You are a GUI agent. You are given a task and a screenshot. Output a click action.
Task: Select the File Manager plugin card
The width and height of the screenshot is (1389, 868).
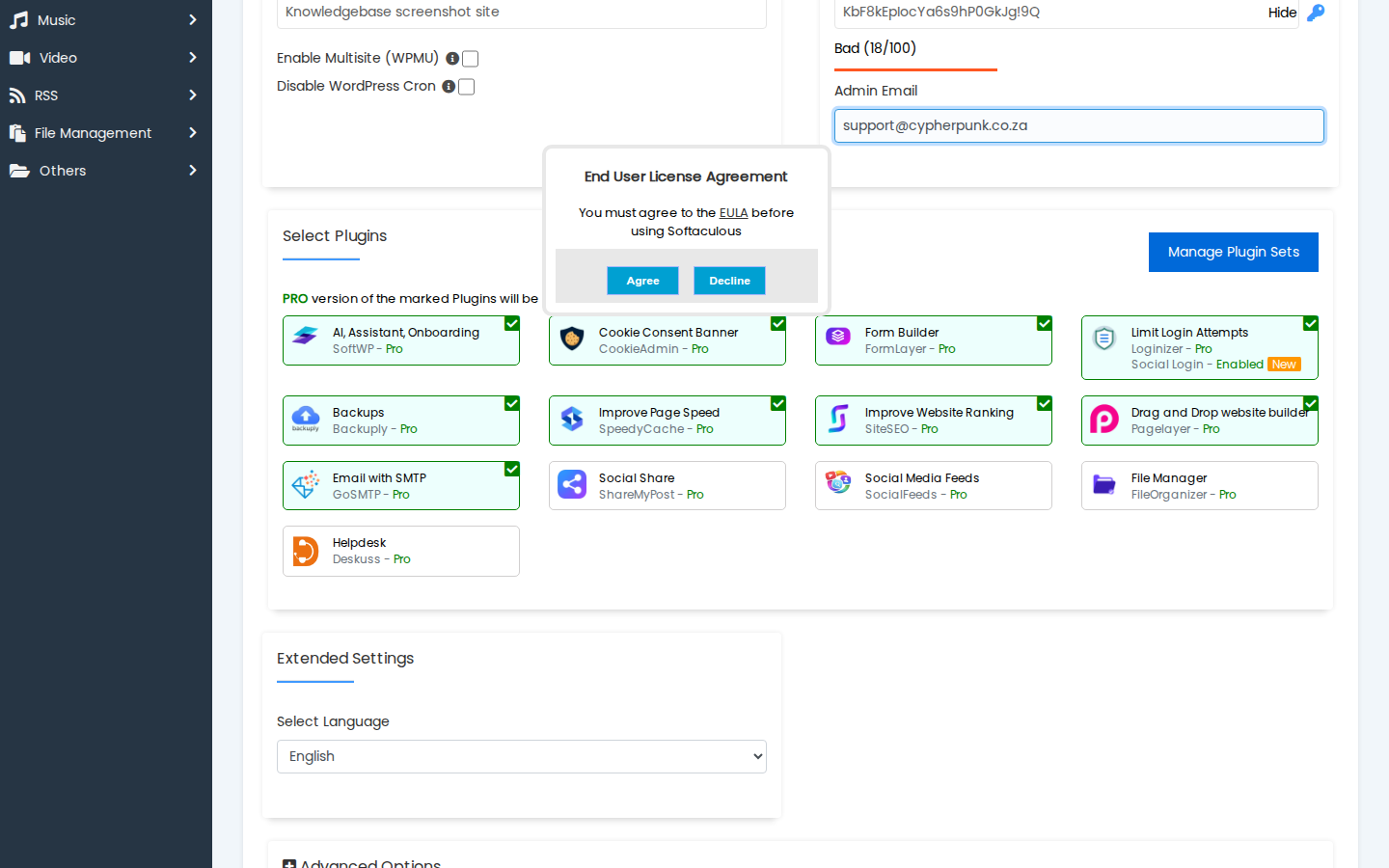(x=1200, y=485)
